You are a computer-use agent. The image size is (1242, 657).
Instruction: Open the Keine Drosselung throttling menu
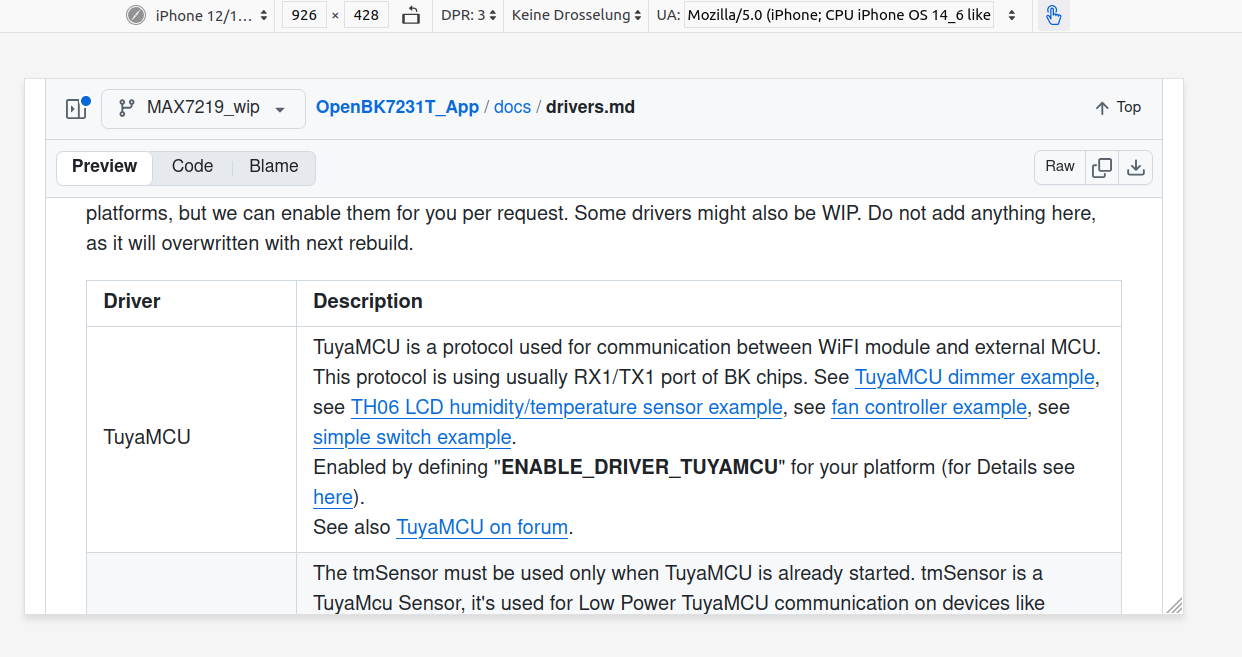pyautogui.click(x=578, y=15)
